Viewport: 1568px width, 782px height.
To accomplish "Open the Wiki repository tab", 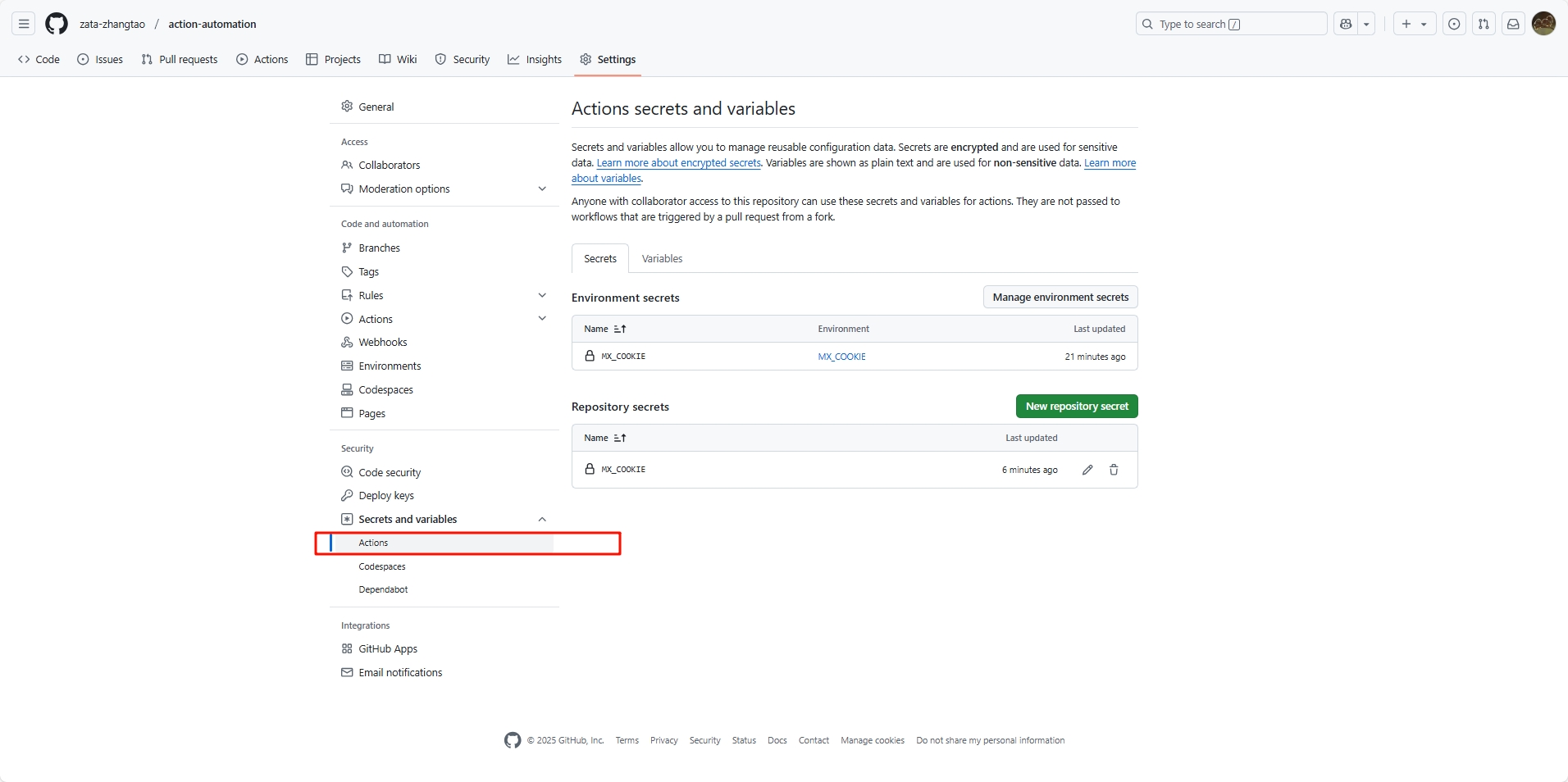I will click(398, 59).
